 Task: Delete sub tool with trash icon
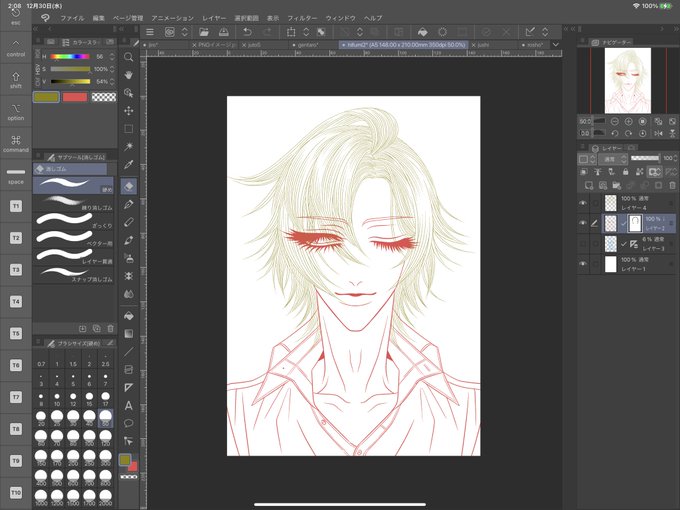tap(111, 329)
